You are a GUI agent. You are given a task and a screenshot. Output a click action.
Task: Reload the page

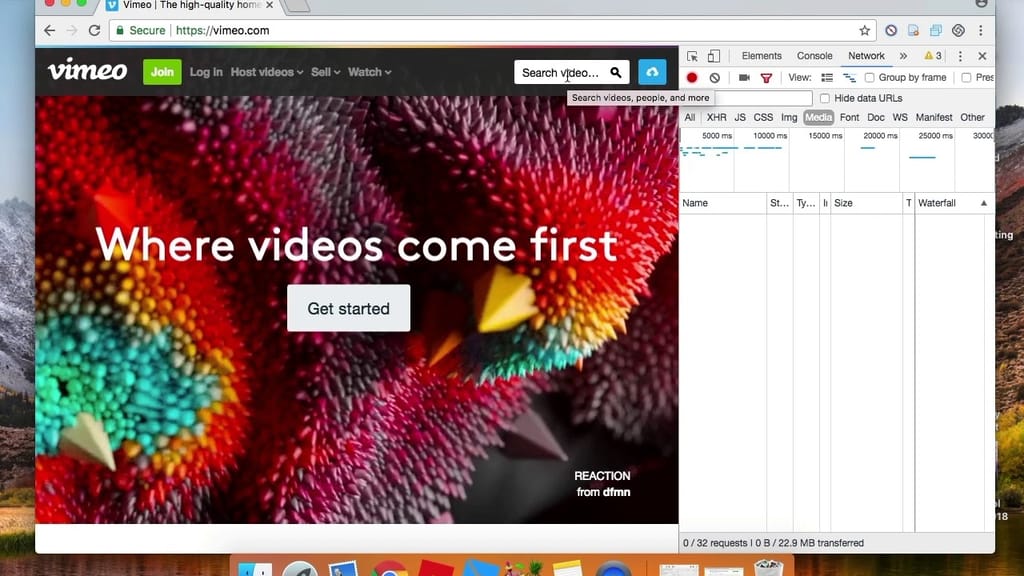tap(94, 31)
